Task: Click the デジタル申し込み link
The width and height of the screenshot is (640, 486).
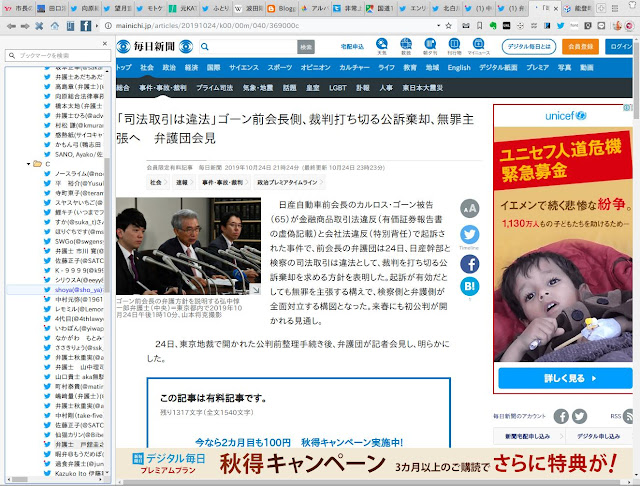Action: coord(599,436)
